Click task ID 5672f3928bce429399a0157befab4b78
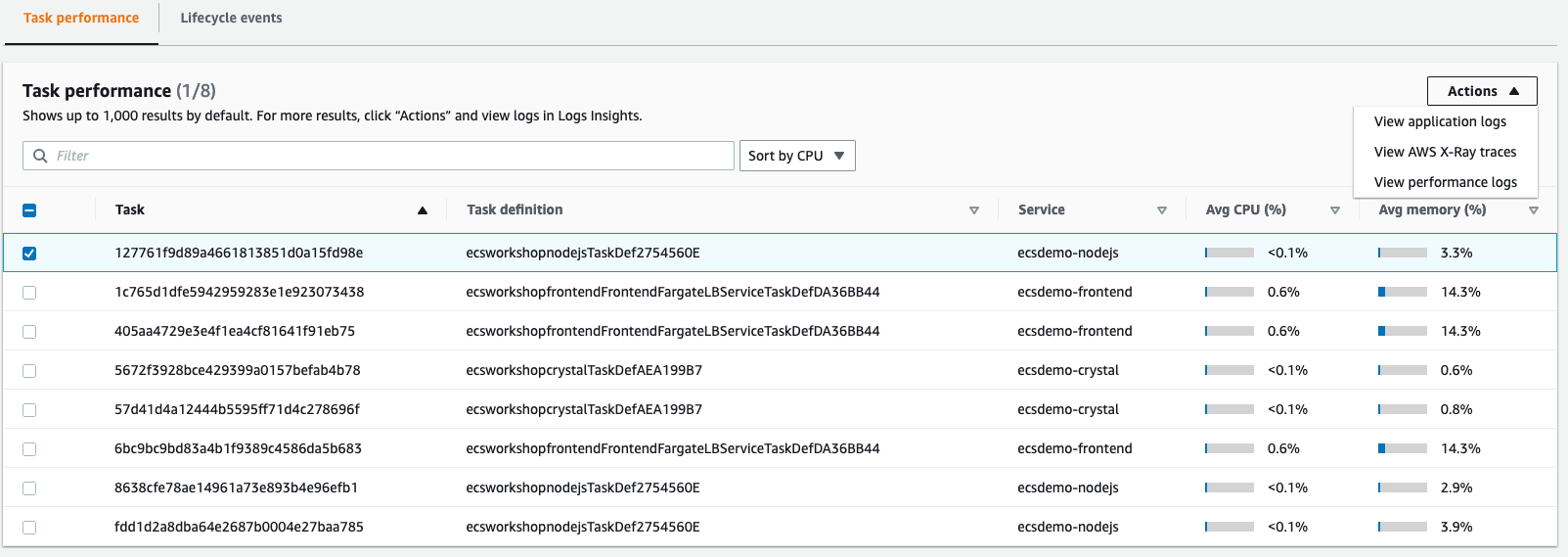 pos(238,370)
